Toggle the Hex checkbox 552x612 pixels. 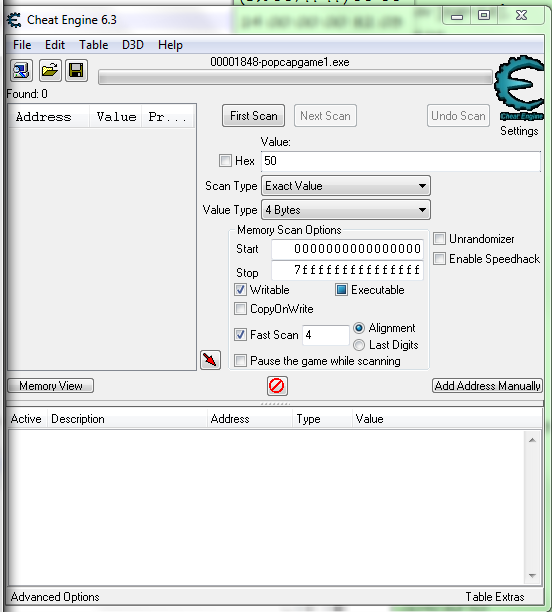[225, 160]
